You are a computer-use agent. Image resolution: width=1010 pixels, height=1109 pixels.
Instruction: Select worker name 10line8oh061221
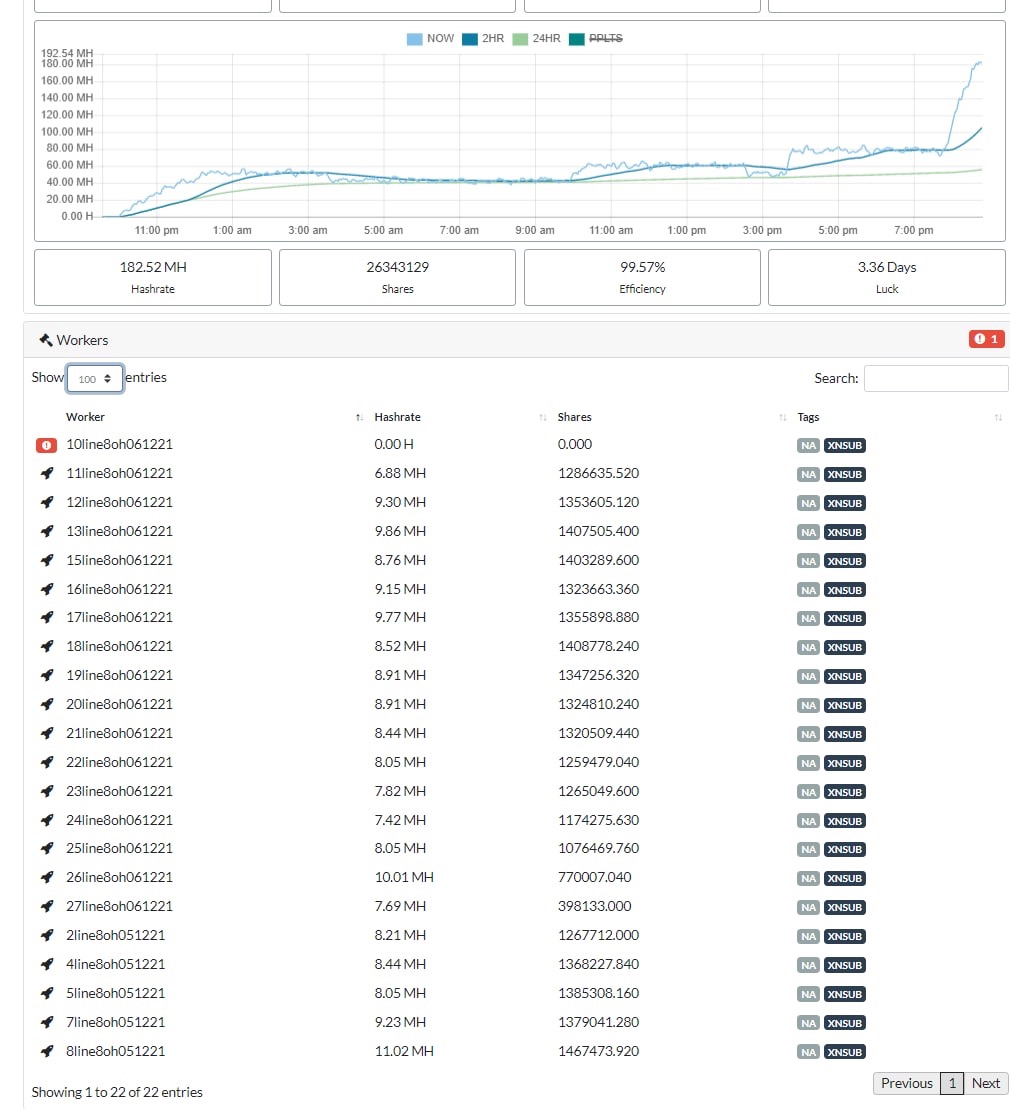[120, 445]
